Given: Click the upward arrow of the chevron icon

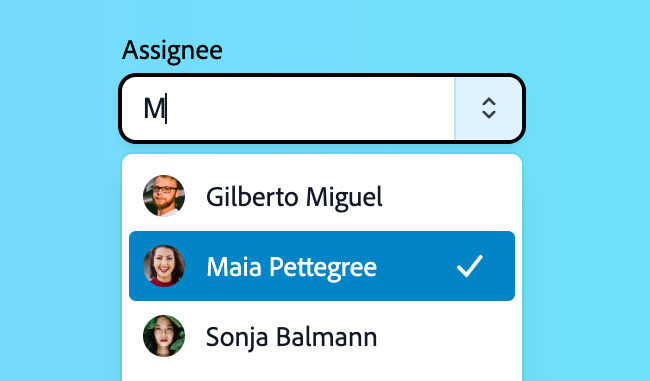Looking at the screenshot, I should pyautogui.click(x=489, y=102).
